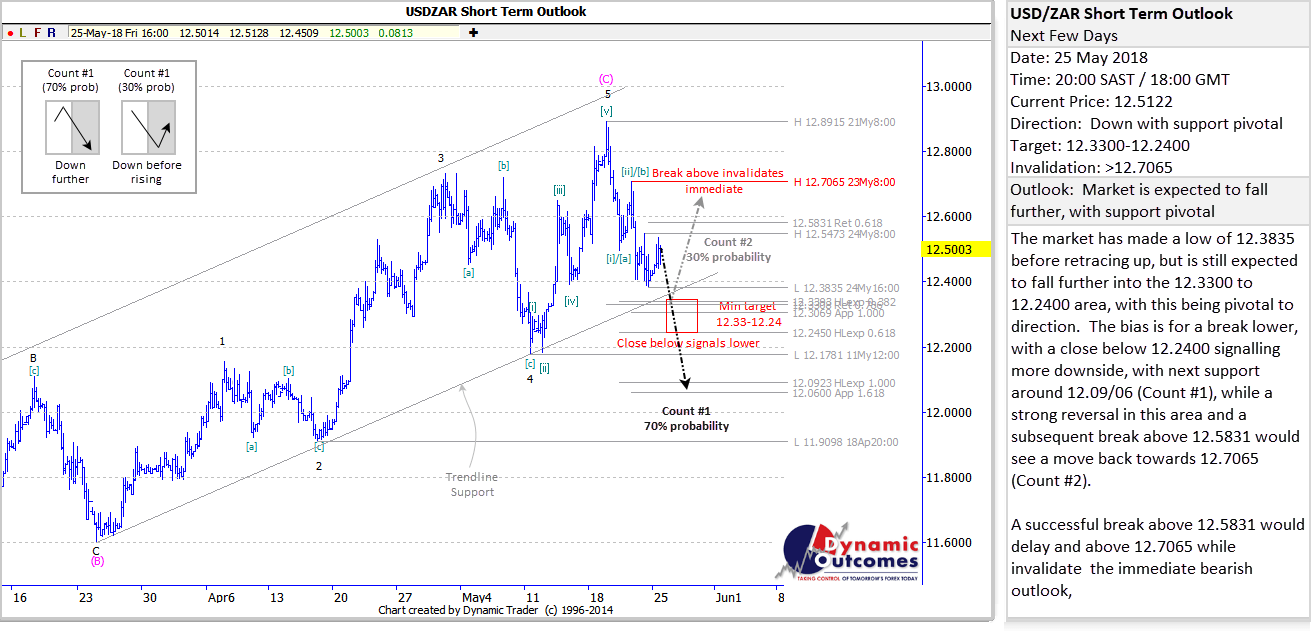
Task: Click the olive L toolbar letter
Action: pos(22,33)
